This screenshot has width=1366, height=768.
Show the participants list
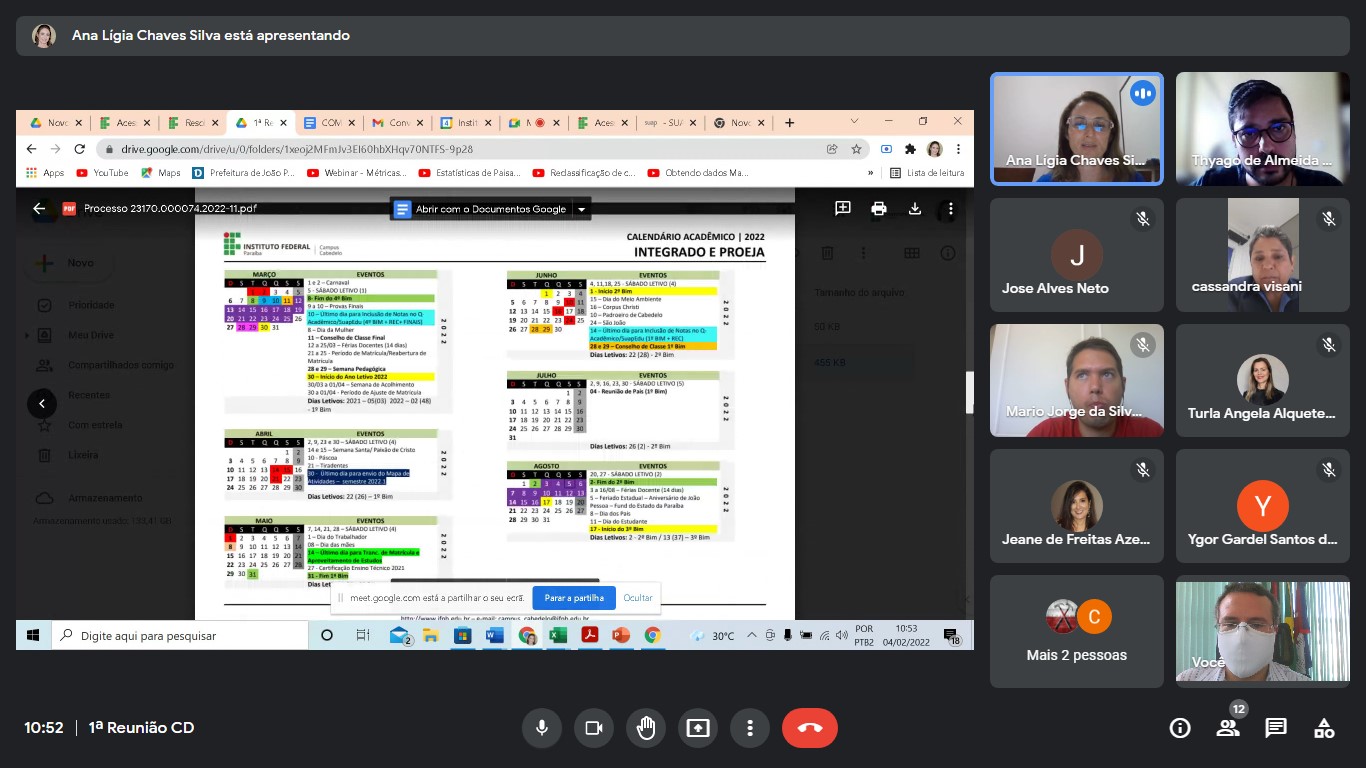[1228, 728]
